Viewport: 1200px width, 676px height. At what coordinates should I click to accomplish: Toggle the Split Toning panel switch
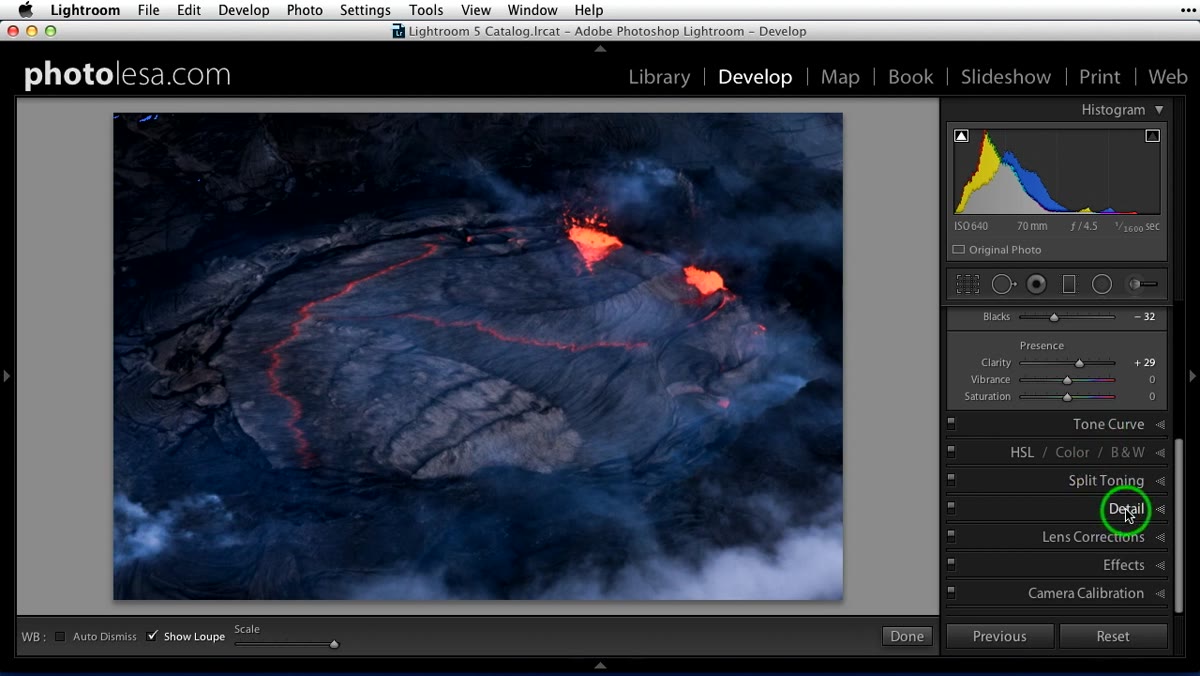pos(951,481)
